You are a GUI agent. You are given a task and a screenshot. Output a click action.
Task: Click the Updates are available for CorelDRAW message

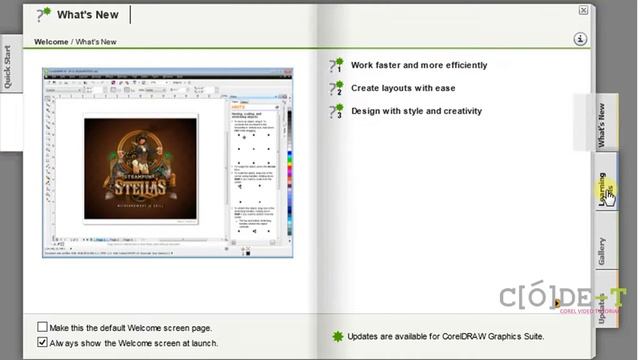tap(445, 337)
